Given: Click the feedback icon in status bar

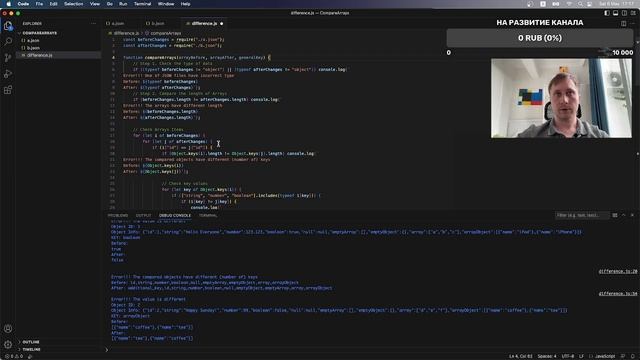Looking at the screenshot, I should (623, 356).
